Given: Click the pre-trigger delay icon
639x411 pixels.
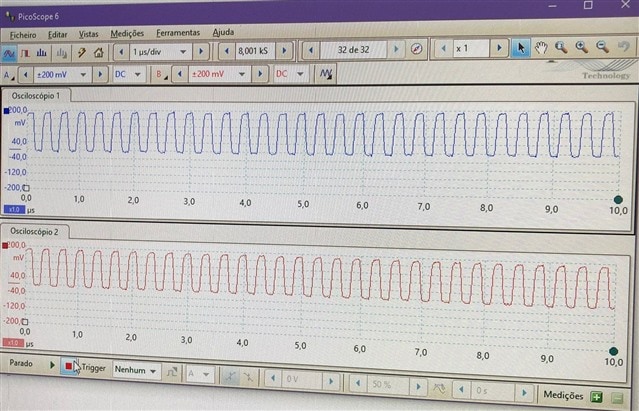Looking at the screenshot, I should point(439,389).
